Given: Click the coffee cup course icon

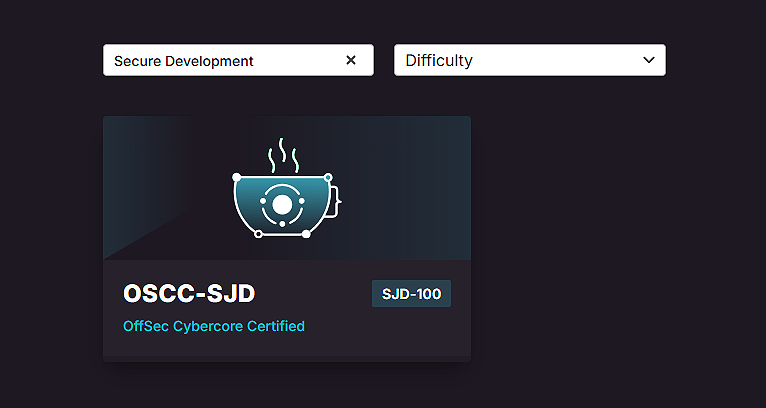Looking at the screenshot, I should (284, 200).
